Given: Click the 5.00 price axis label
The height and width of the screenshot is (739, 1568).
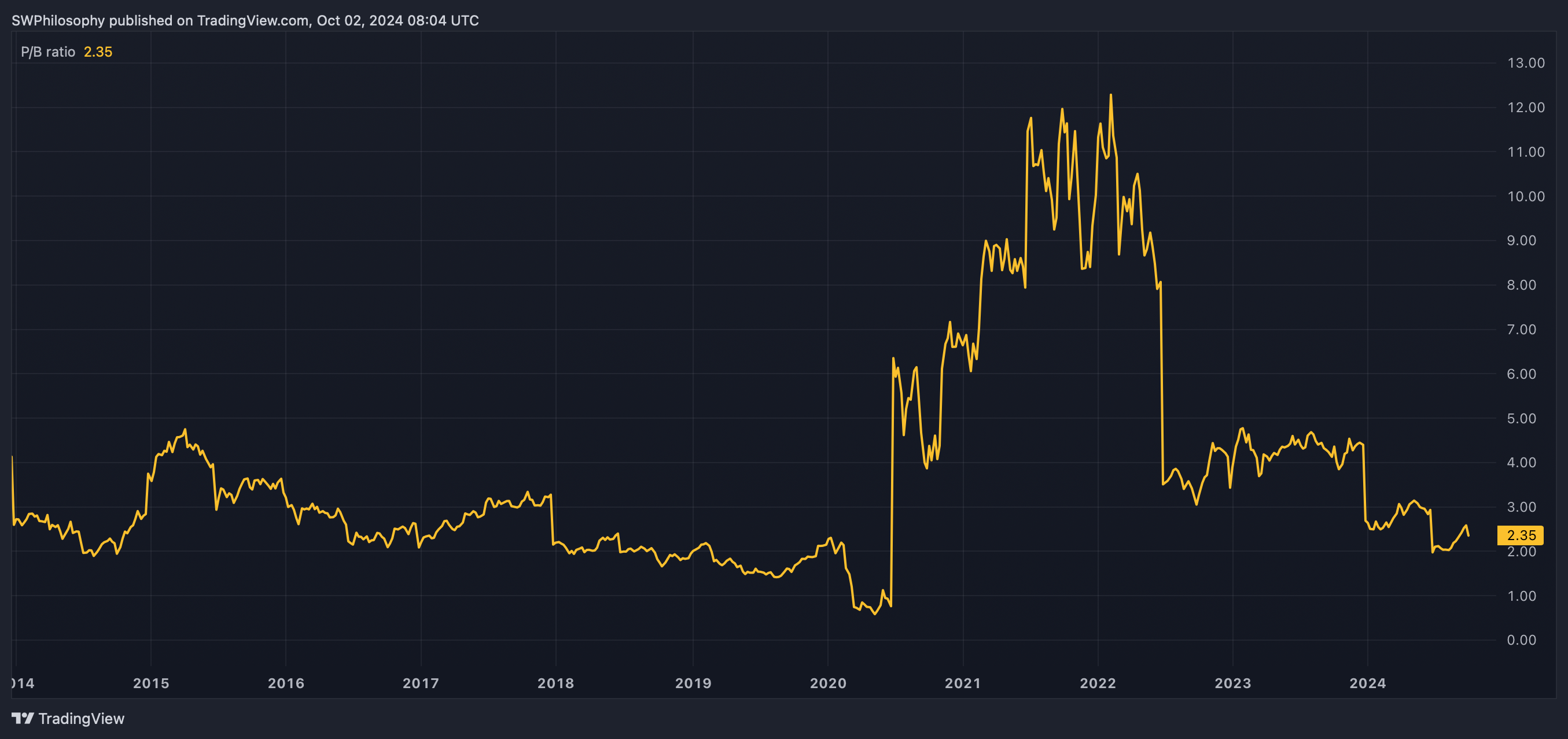Looking at the screenshot, I should 1521,418.
